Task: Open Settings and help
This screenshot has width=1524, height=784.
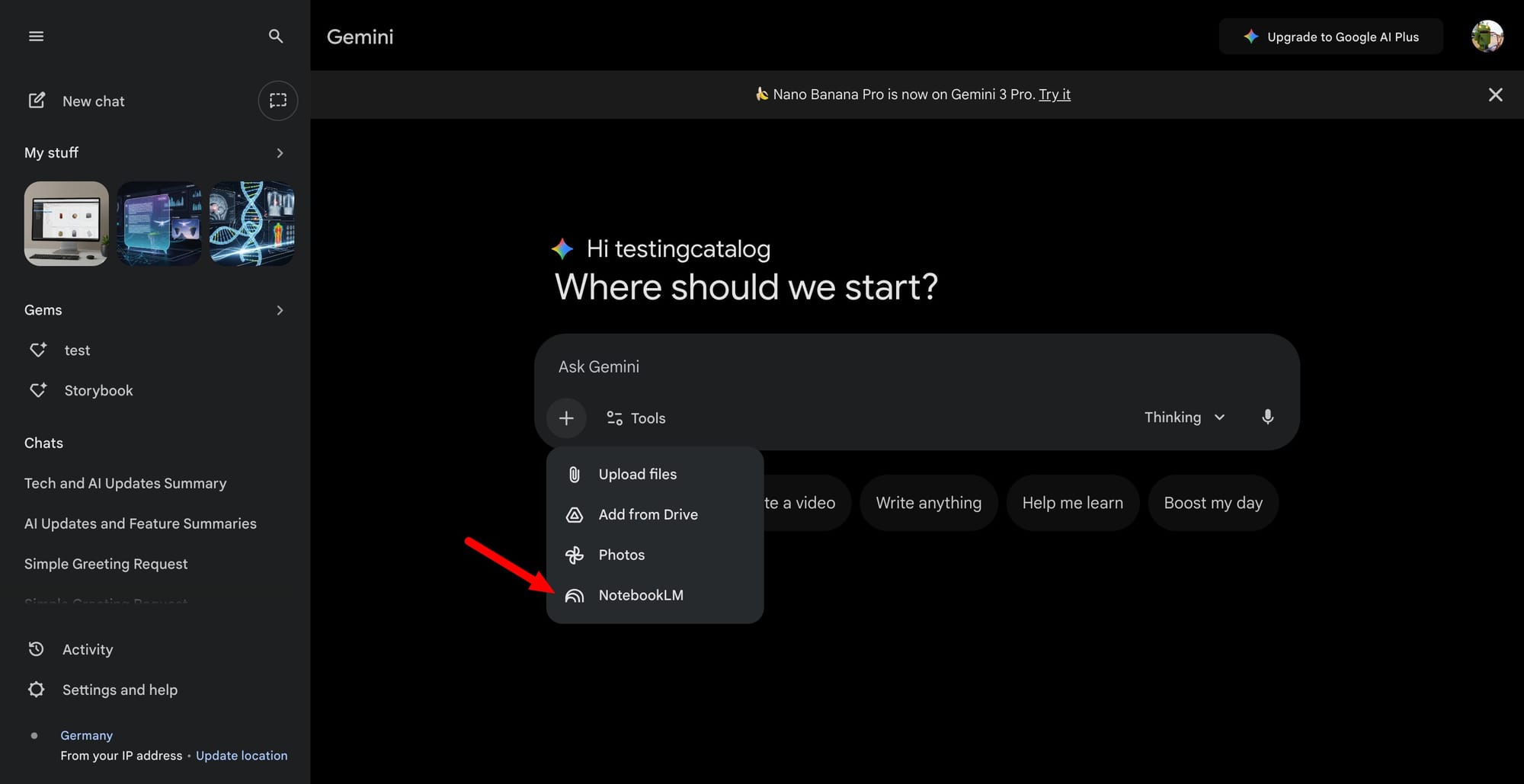Action: 120,690
